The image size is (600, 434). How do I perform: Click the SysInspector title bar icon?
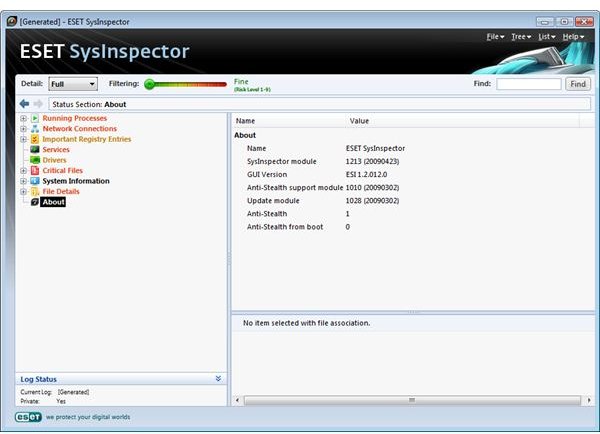tap(12, 21)
